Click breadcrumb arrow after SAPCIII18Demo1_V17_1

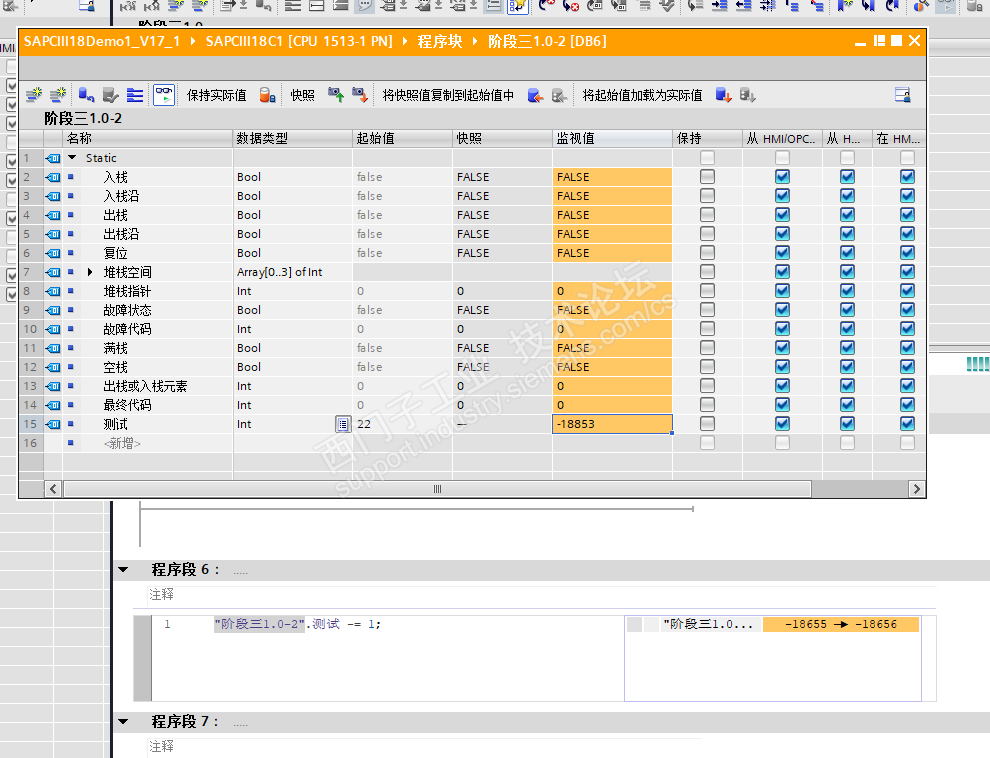[193, 42]
